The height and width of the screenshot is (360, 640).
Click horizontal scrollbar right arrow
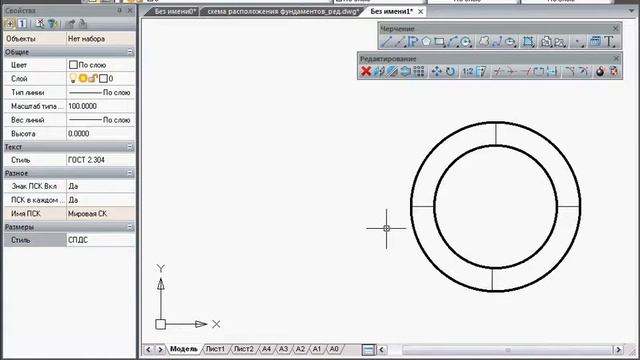[618, 349]
